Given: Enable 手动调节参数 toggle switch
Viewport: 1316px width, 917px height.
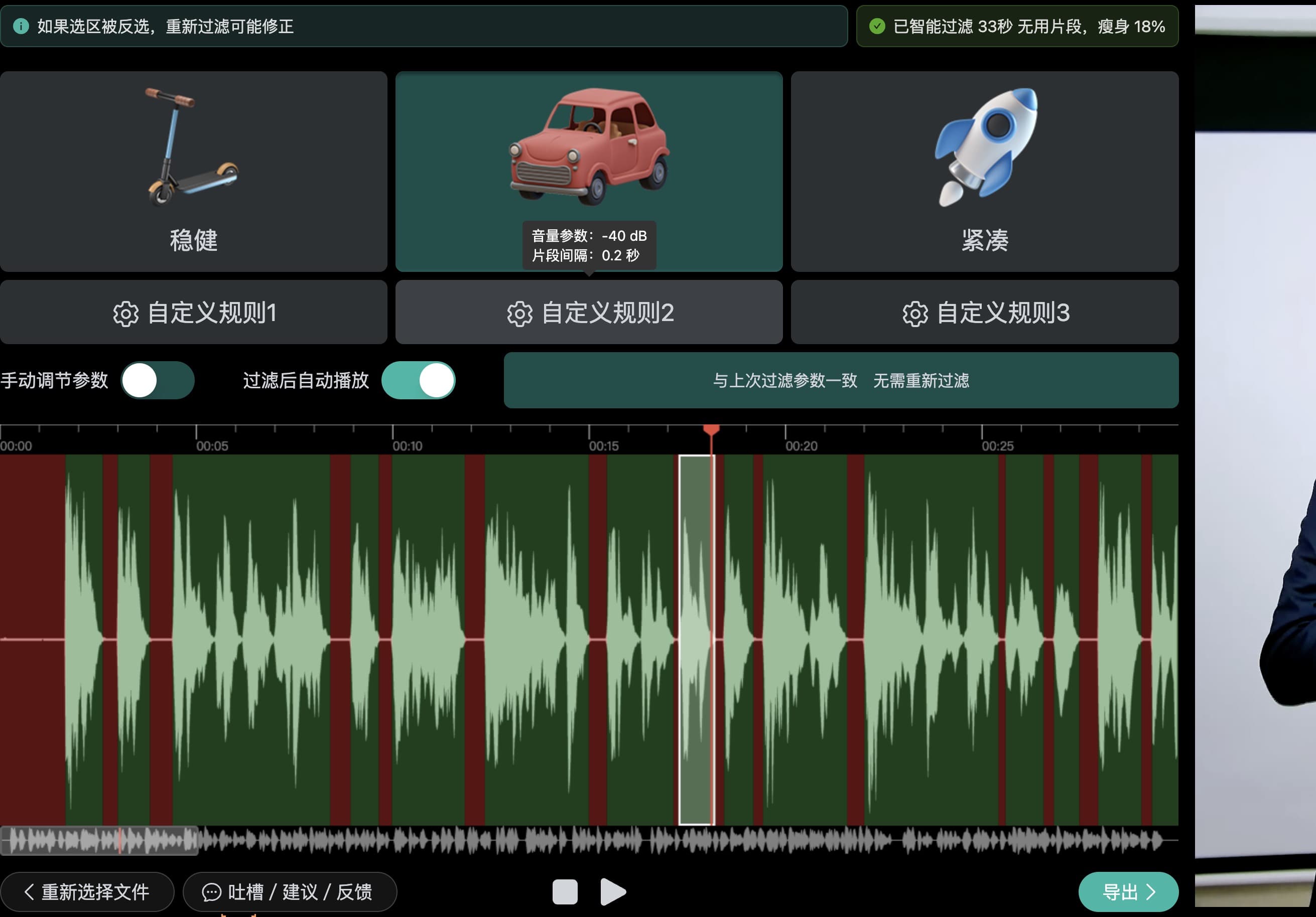Looking at the screenshot, I should [x=158, y=380].
